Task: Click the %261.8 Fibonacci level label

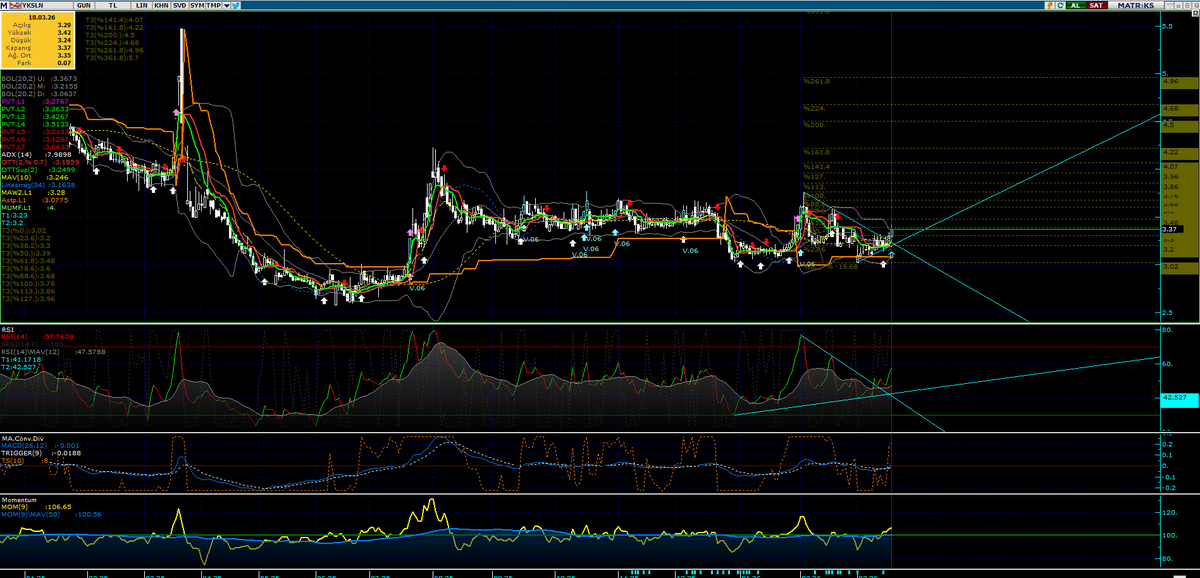Action: (817, 81)
